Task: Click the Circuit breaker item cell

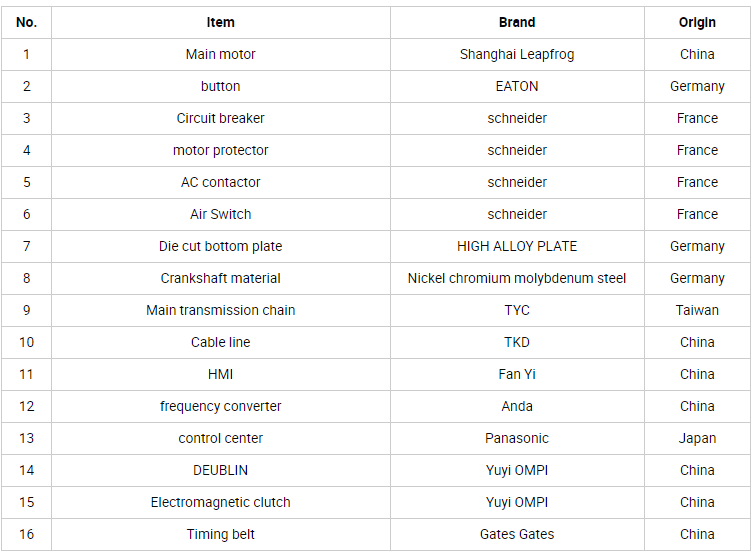Action: point(221,118)
